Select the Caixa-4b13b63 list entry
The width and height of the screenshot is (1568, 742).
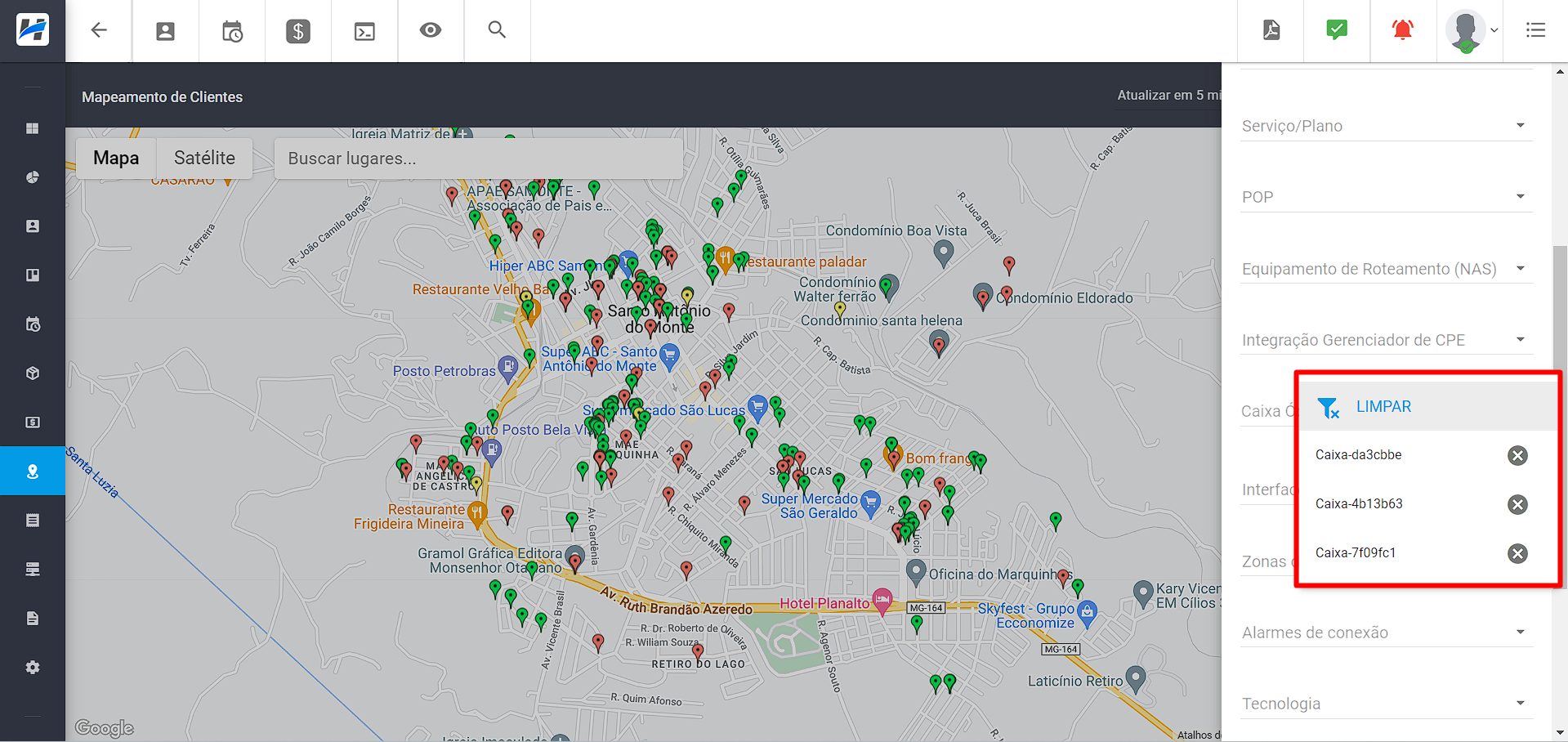pos(1359,504)
